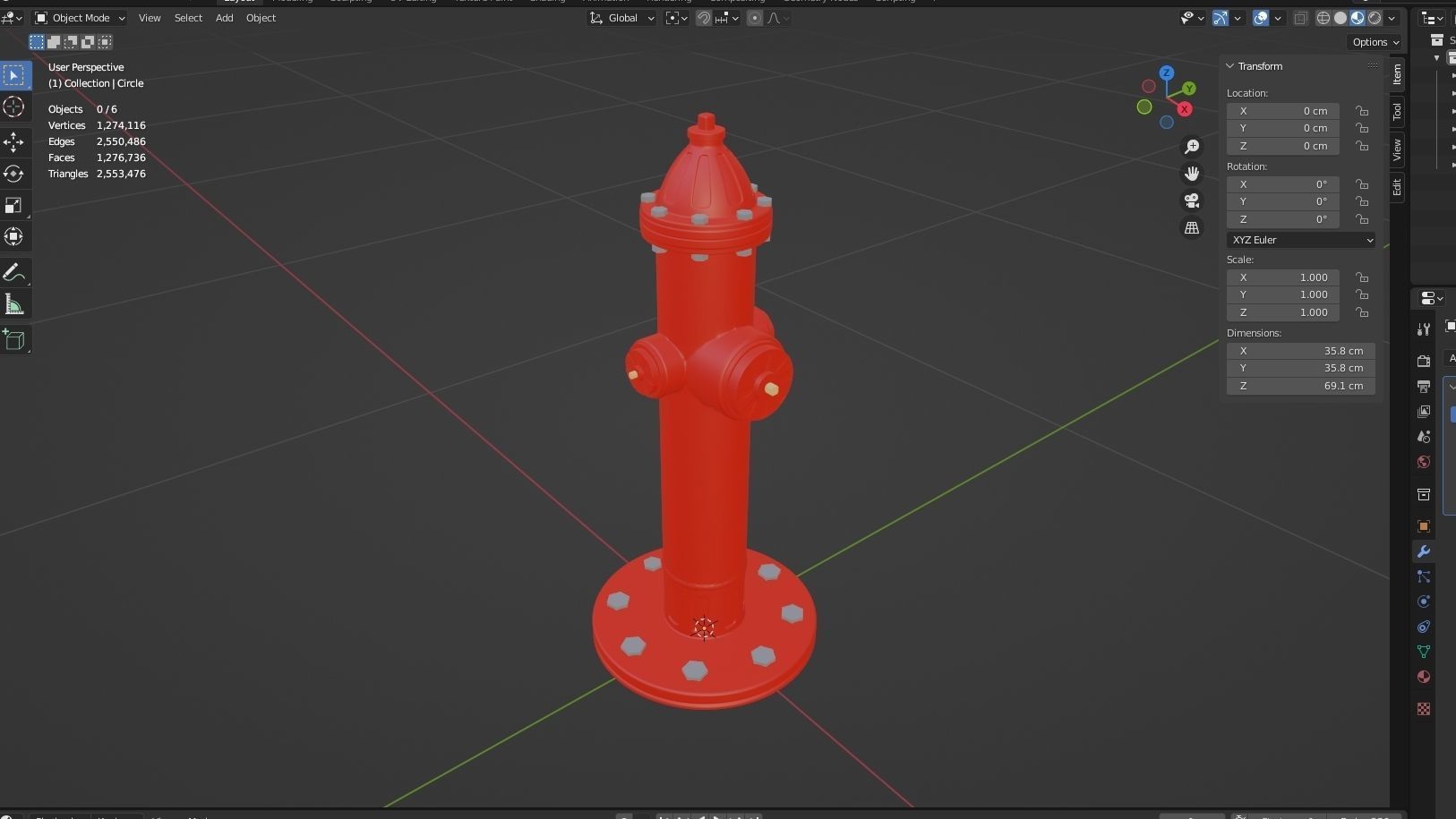Click the zoom magnifier viewport icon
Screen dimensions: 1456x819
pyautogui.click(x=1192, y=146)
